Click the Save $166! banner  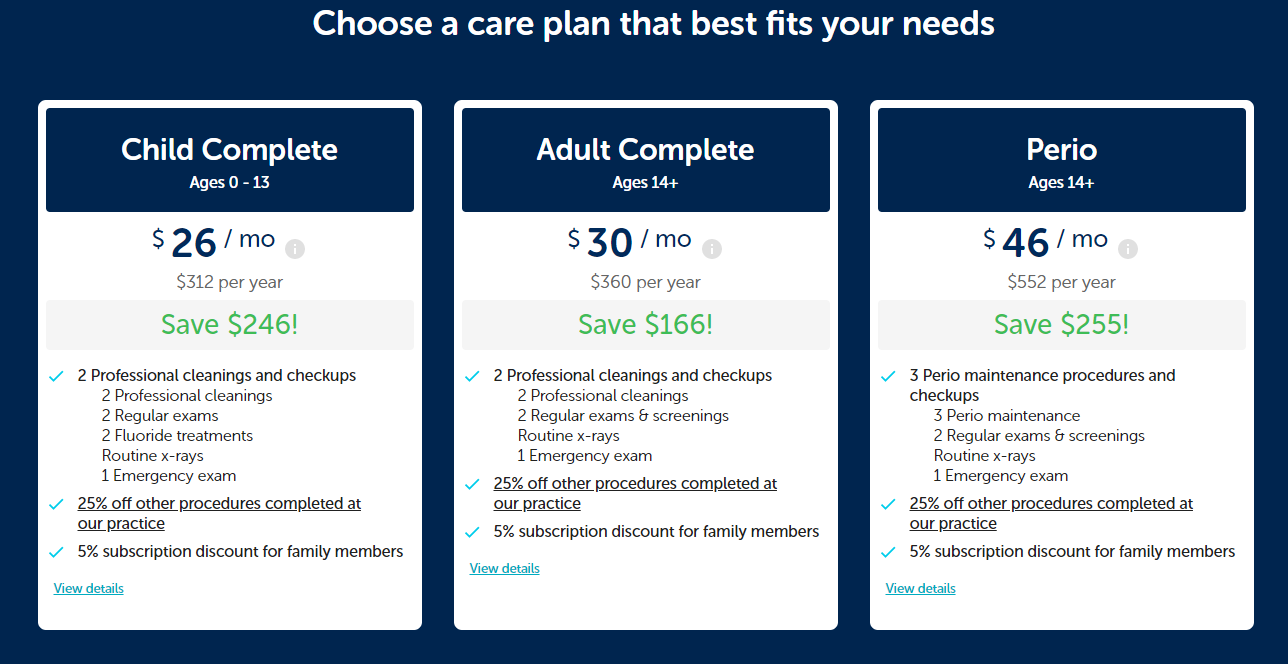click(x=646, y=325)
